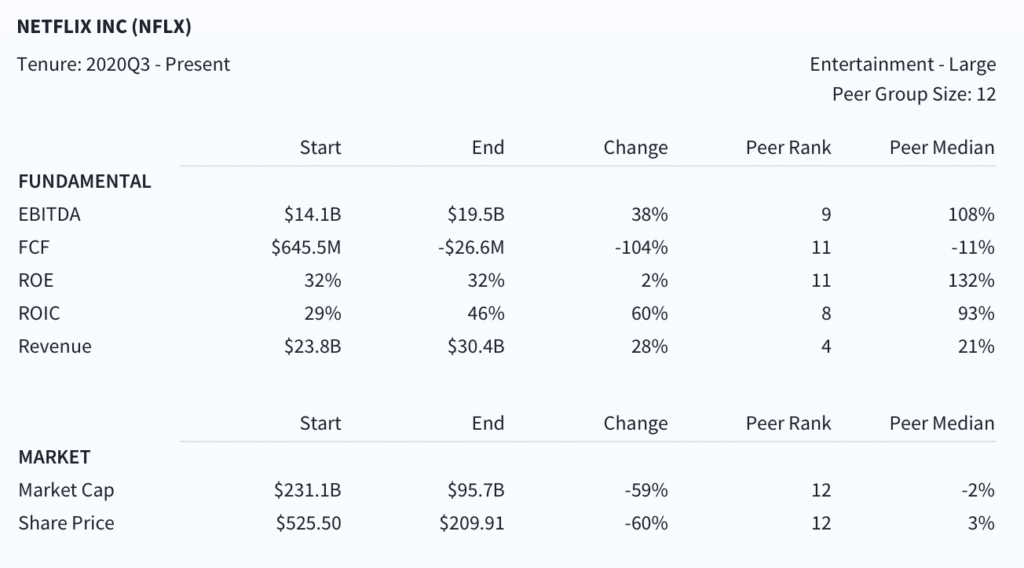Image resolution: width=1024 pixels, height=568 pixels.
Task: Click the Market table Change column header
Action: click(635, 424)
